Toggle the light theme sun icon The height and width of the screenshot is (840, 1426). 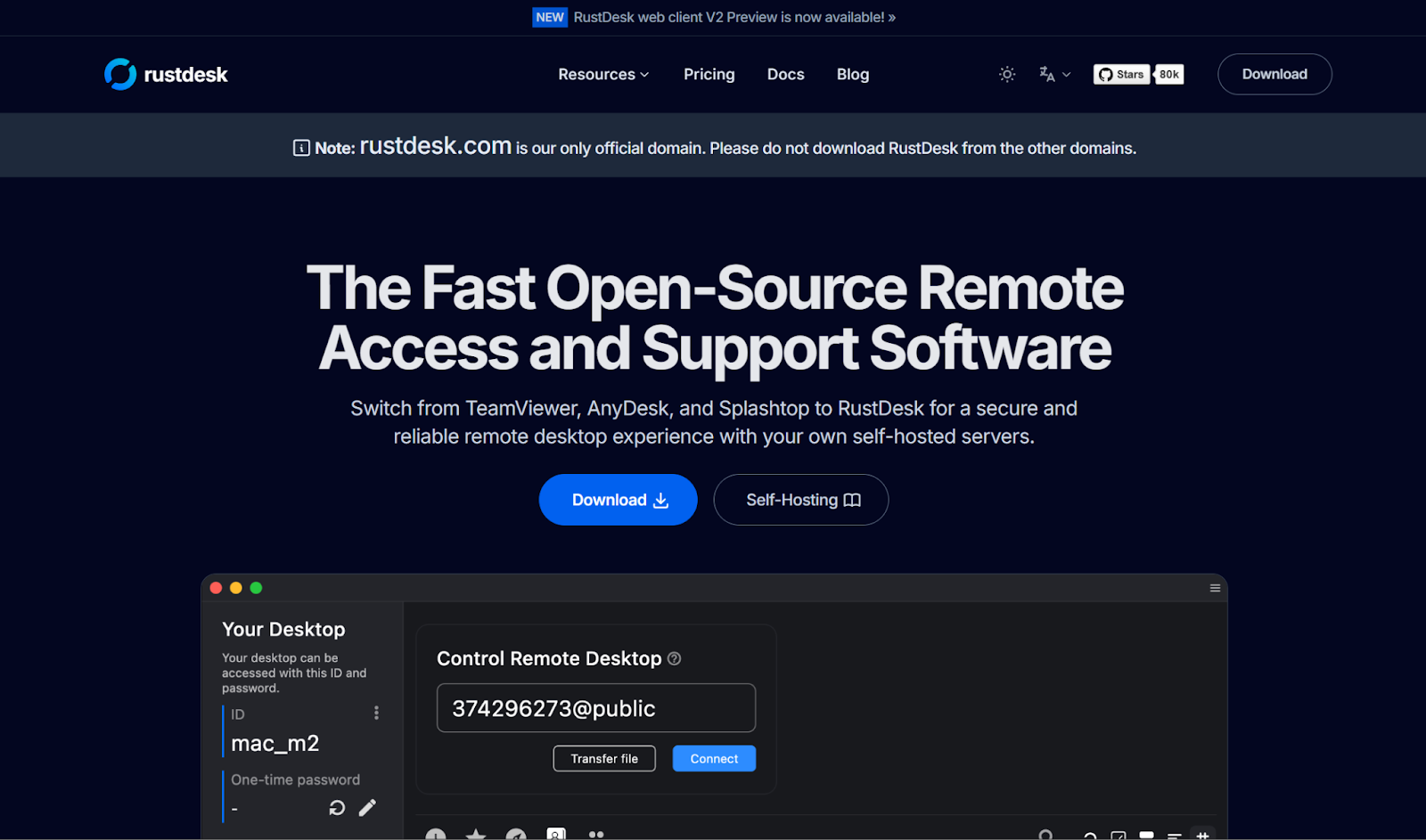click(1006, 74)
